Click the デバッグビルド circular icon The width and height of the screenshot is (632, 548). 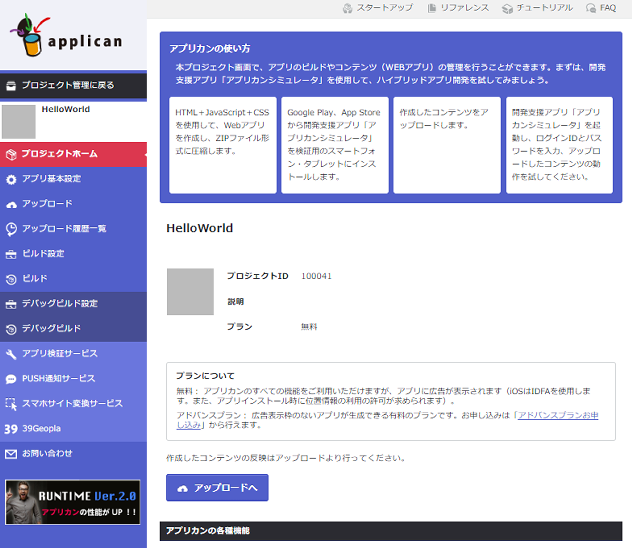[x=11, y=329]
